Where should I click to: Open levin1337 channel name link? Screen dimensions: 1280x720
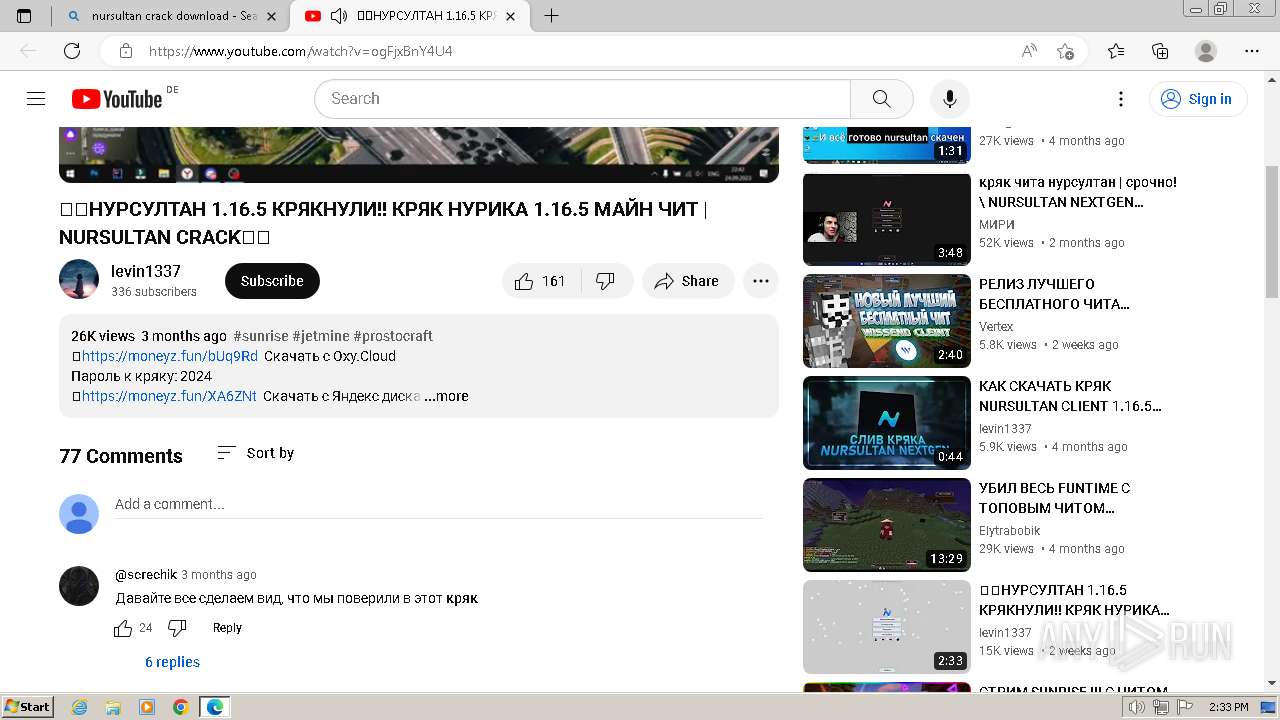[x=146, y=271]
